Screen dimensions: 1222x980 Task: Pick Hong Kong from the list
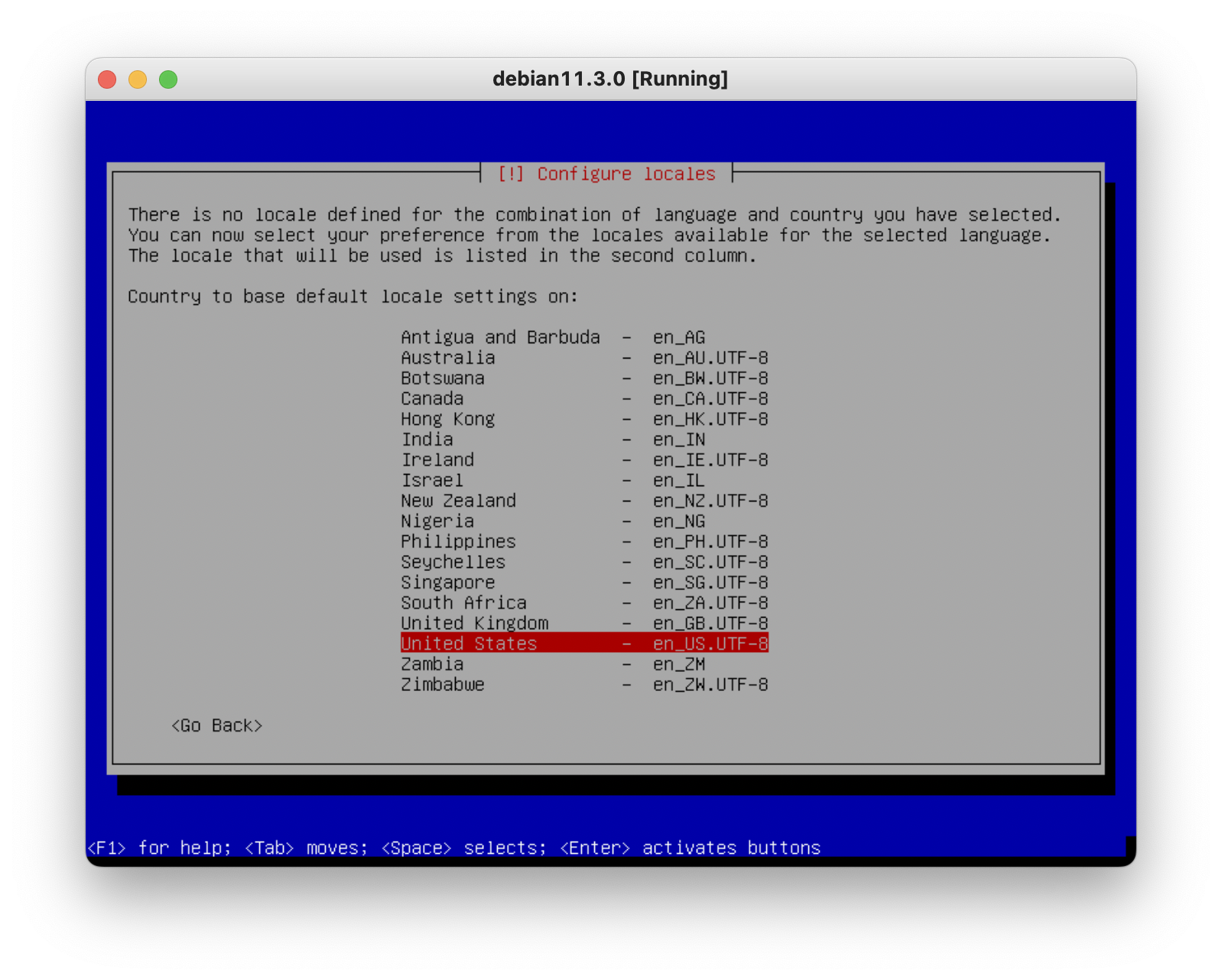tap(584, 419)
